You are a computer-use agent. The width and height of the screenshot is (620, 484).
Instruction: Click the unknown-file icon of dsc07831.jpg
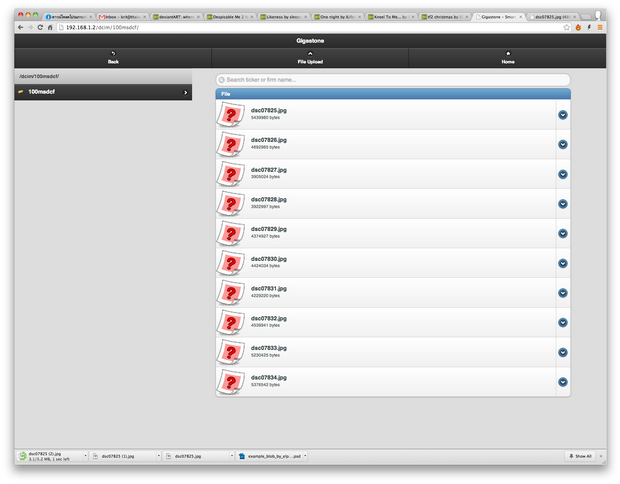tap(231, 293)
